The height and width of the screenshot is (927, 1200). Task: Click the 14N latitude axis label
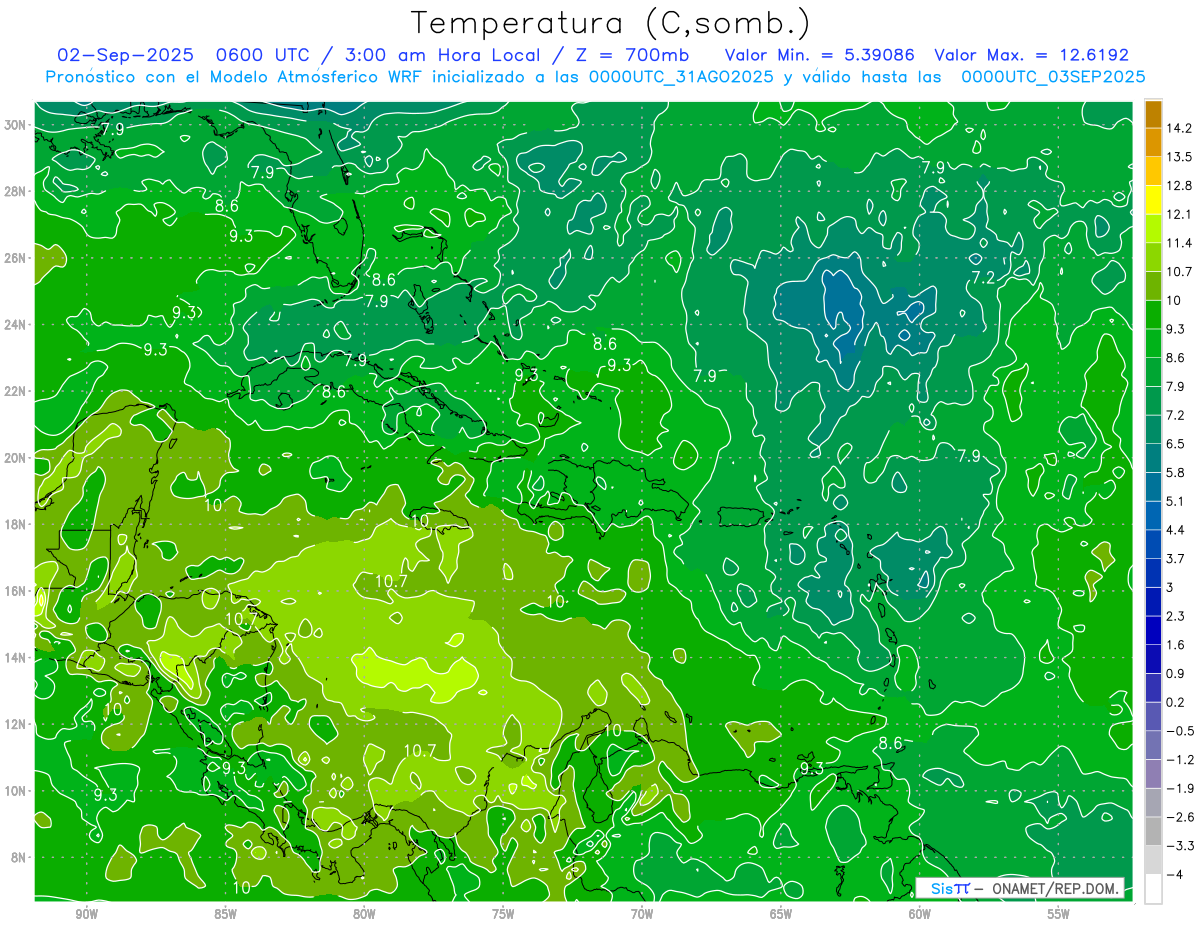pyautogui.click(x=15, y=658)
